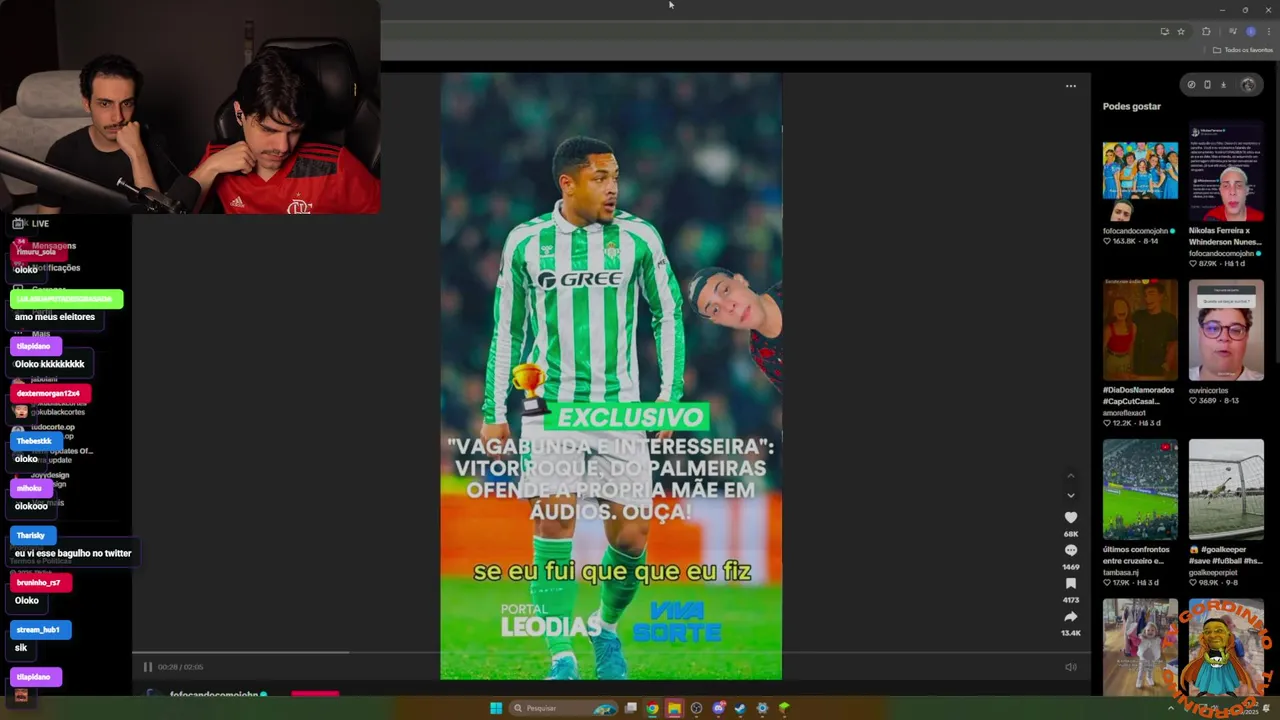Show hidden icons with the system tray chevron

(x=1171, y=708)
